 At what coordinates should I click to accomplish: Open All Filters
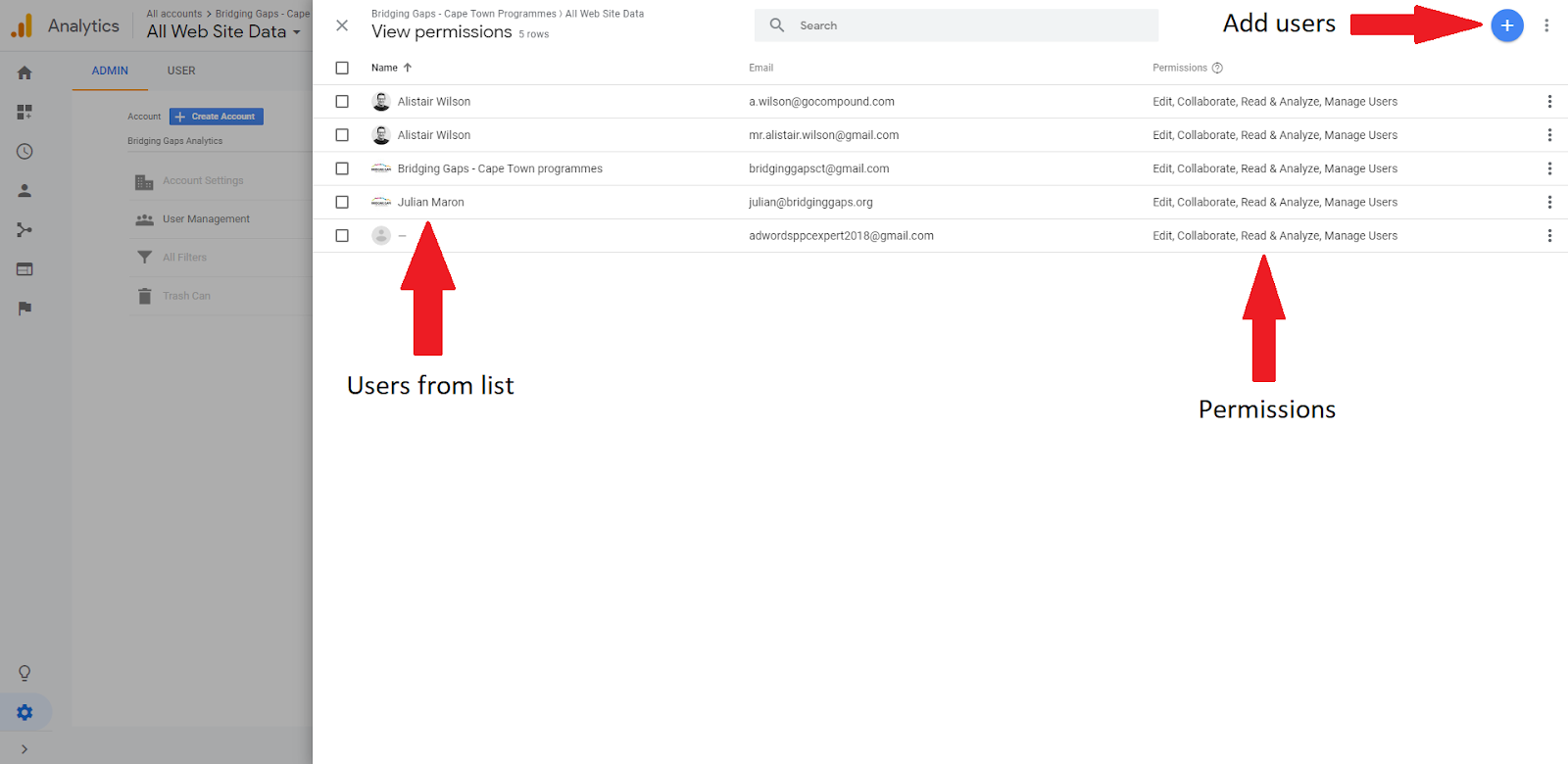pyautogui.click(x=185, y=257)
